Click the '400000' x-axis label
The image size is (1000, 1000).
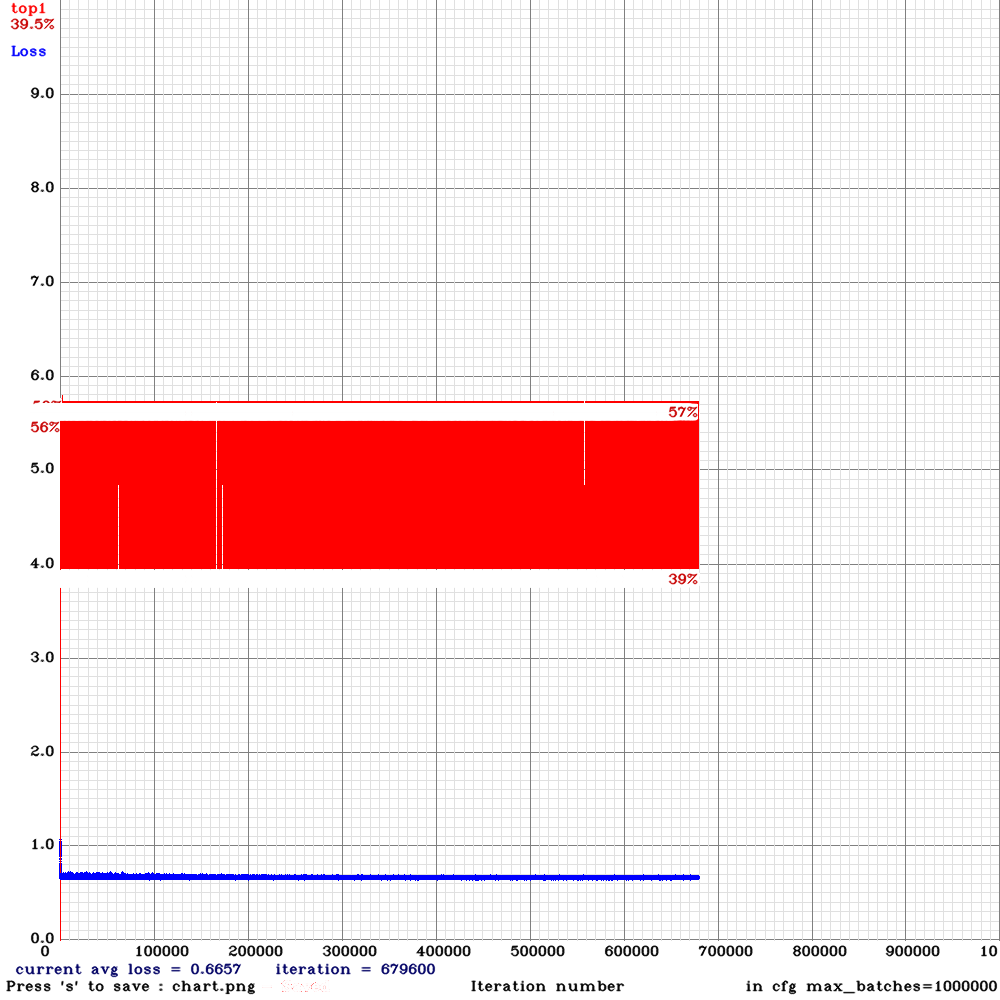pos(443,952)
